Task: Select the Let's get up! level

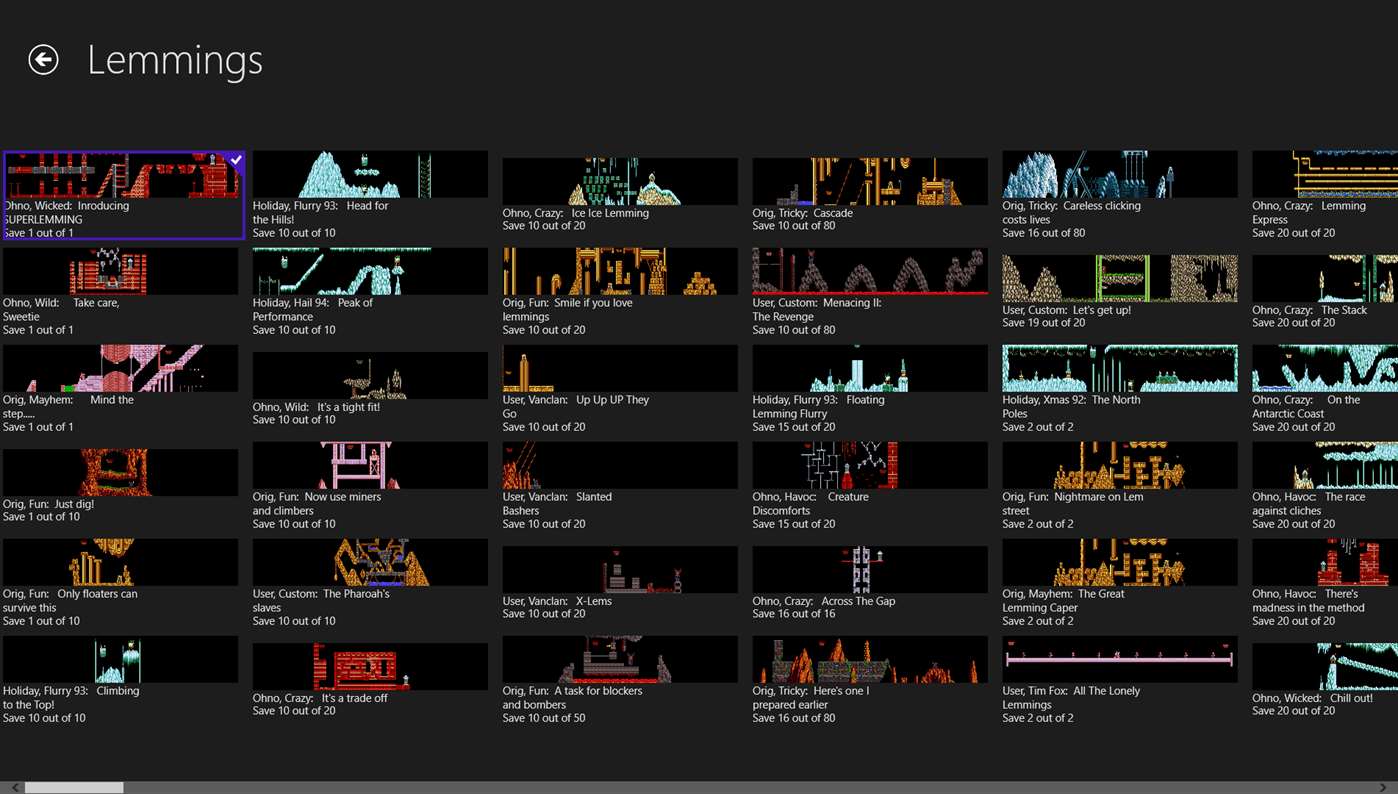Action: [1120, 292]
